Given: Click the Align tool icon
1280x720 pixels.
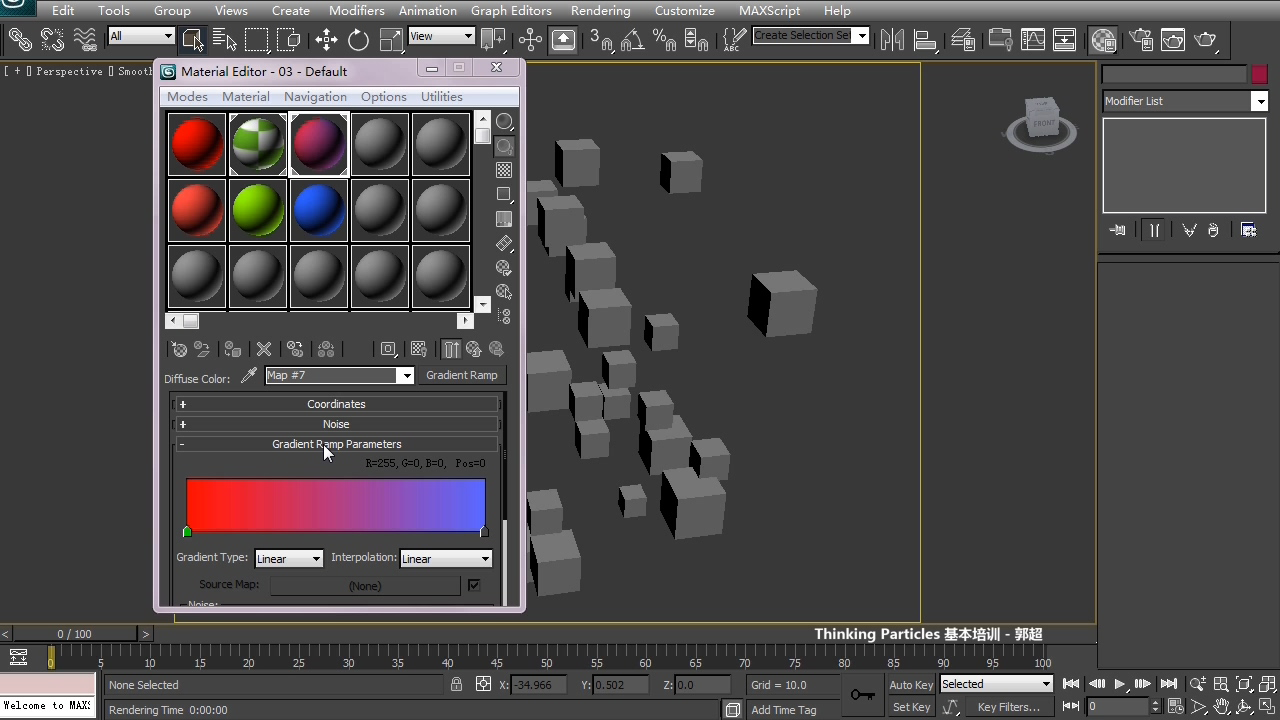Looking at the screenshot, I should [x=925, y=40].
